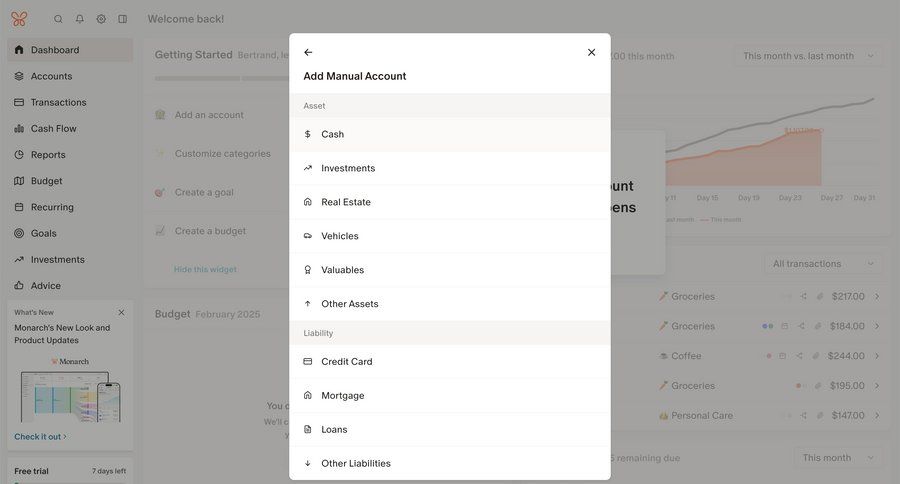This screenshot has height=484, width=900.
Task: Open This month vs. last month dropdown
Action: click(809, 56)
